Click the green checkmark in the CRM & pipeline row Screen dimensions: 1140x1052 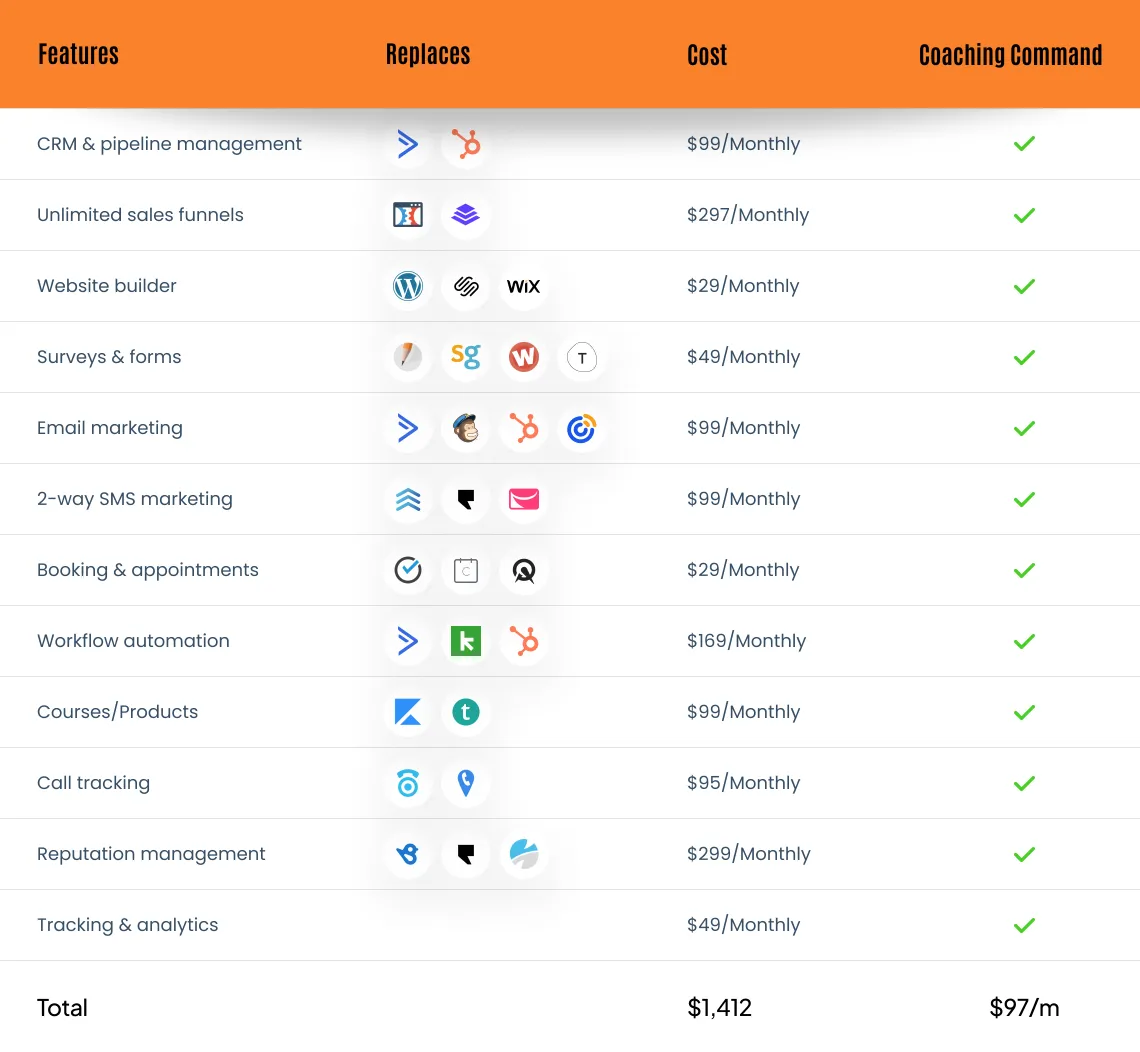click(1024, 144)
